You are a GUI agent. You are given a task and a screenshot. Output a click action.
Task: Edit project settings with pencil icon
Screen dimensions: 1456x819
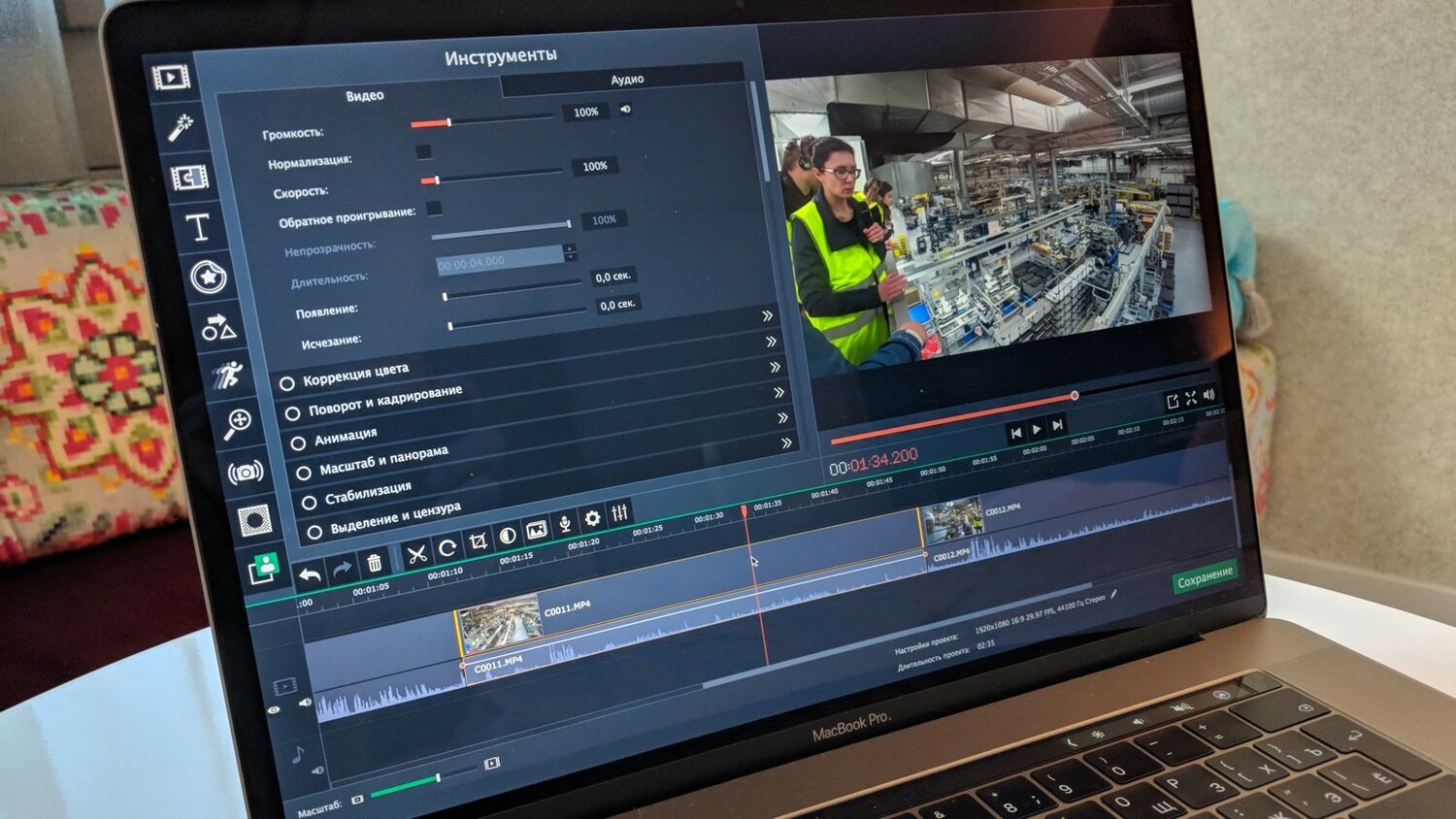pos(1113,594)
